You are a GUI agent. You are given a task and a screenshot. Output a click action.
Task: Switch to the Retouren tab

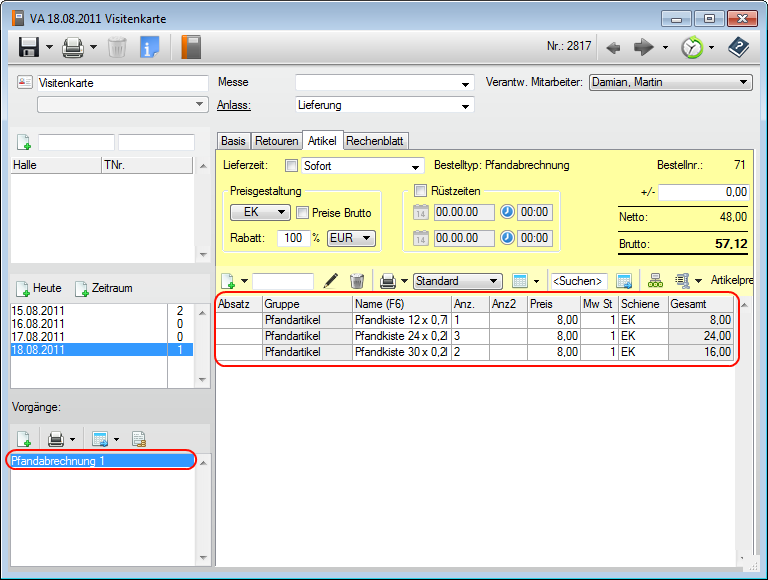click(x=276, y=141)
